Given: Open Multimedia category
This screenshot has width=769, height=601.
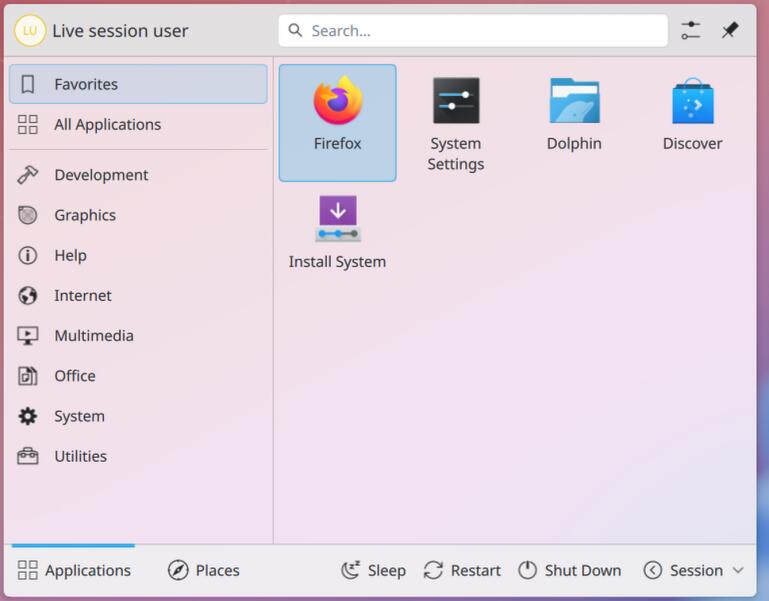Looking at the screenshot, I should [x=138, y=336].
